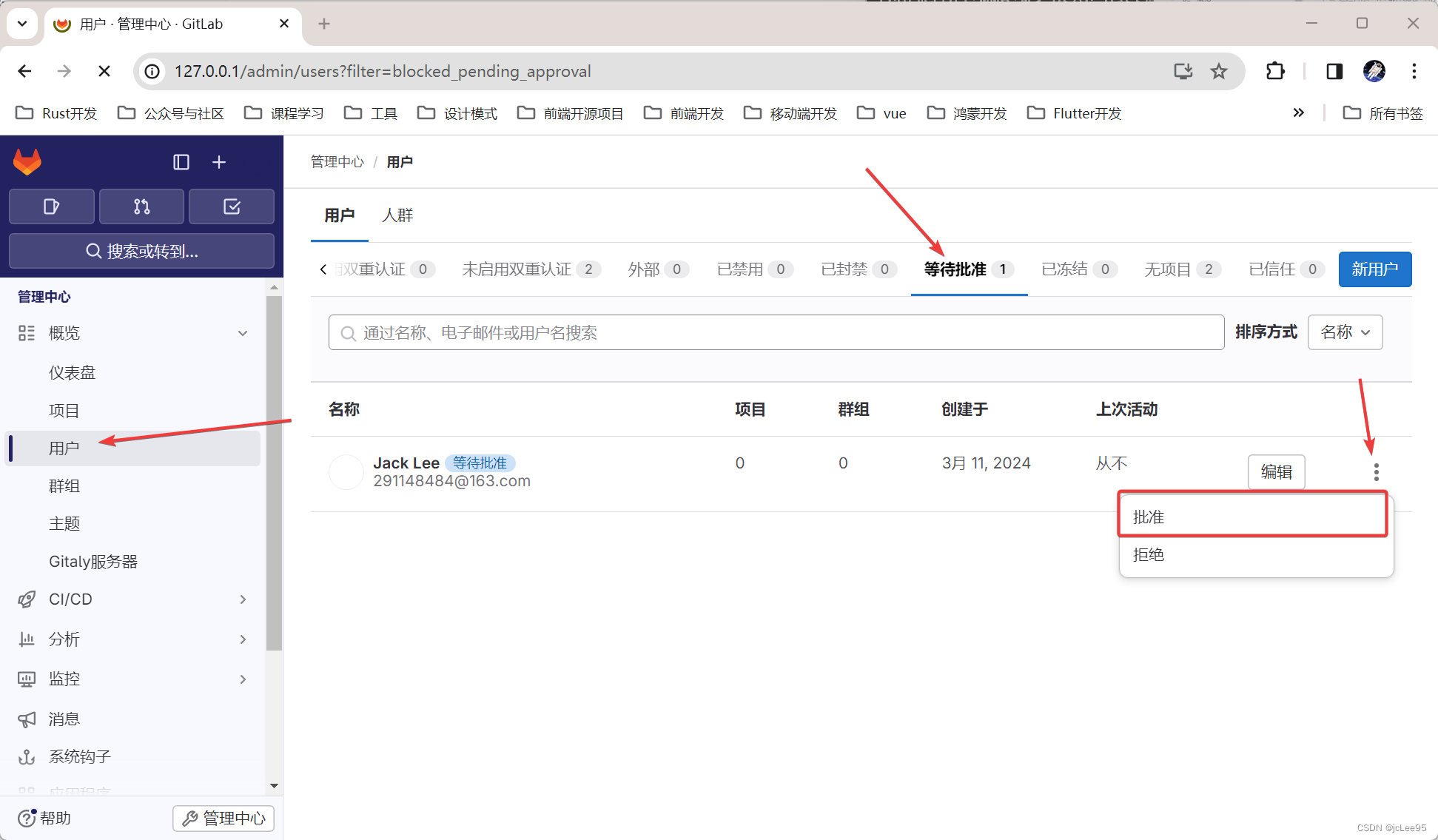Click the user search input field
This screenshot has height=840, width=1438.
[x=777, y=333]
